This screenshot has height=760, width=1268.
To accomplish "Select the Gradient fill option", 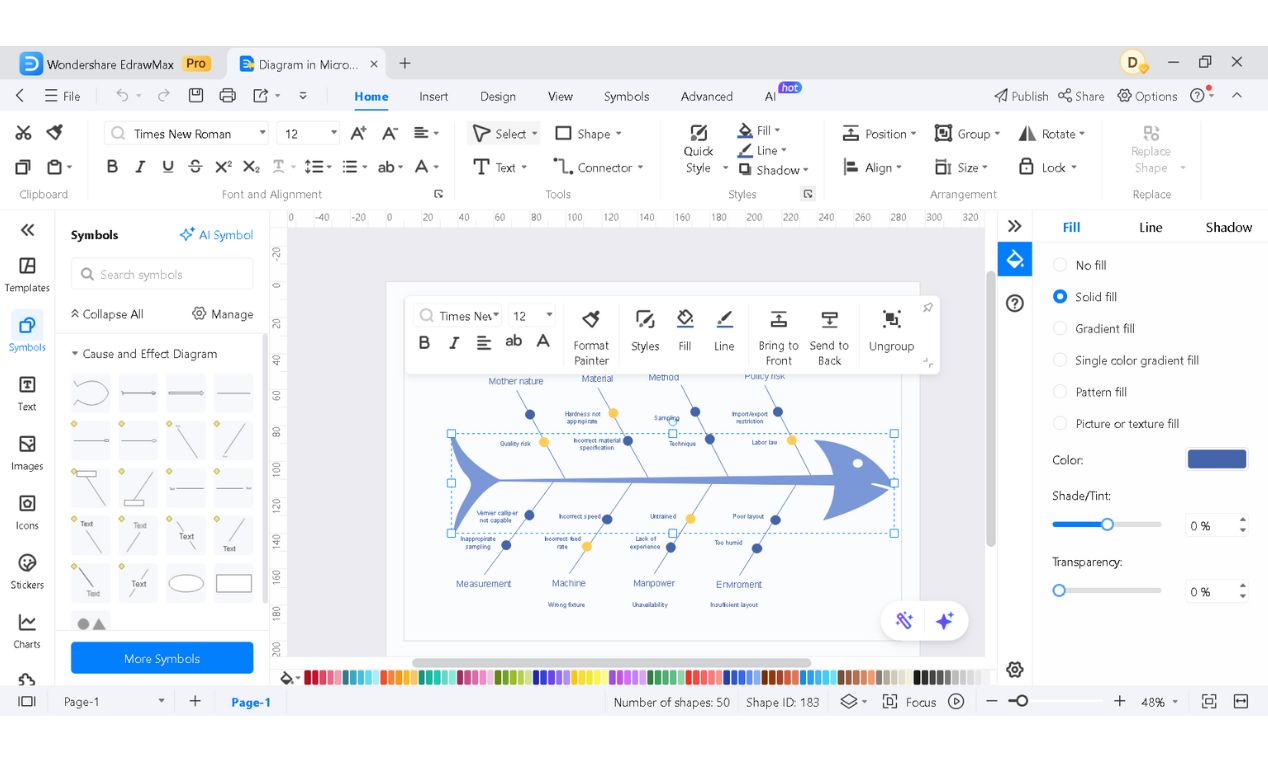I will click(1094, 328).
